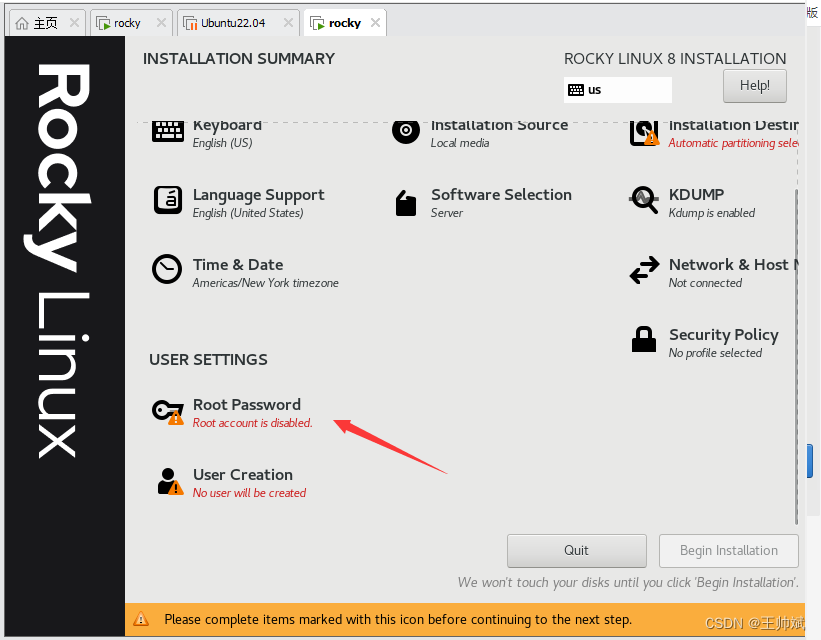The image size is (821, 640).
Task: Click the Installation Source disc icon
Action: tap(406, 131)
